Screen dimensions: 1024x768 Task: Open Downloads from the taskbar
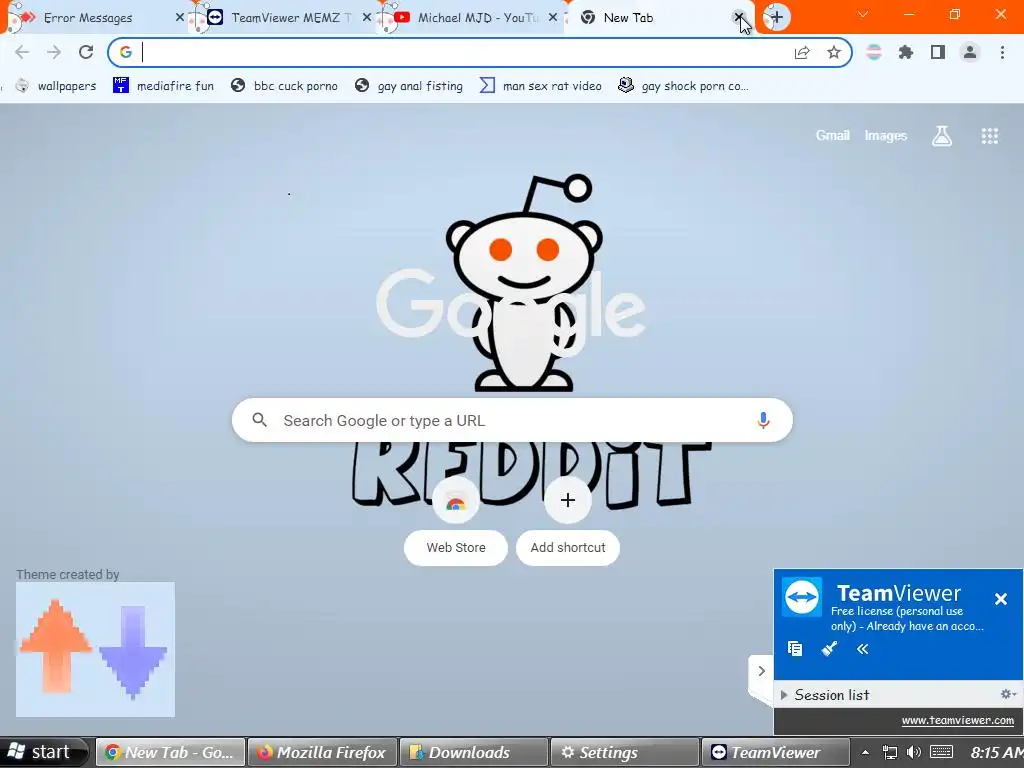(473, 752)
